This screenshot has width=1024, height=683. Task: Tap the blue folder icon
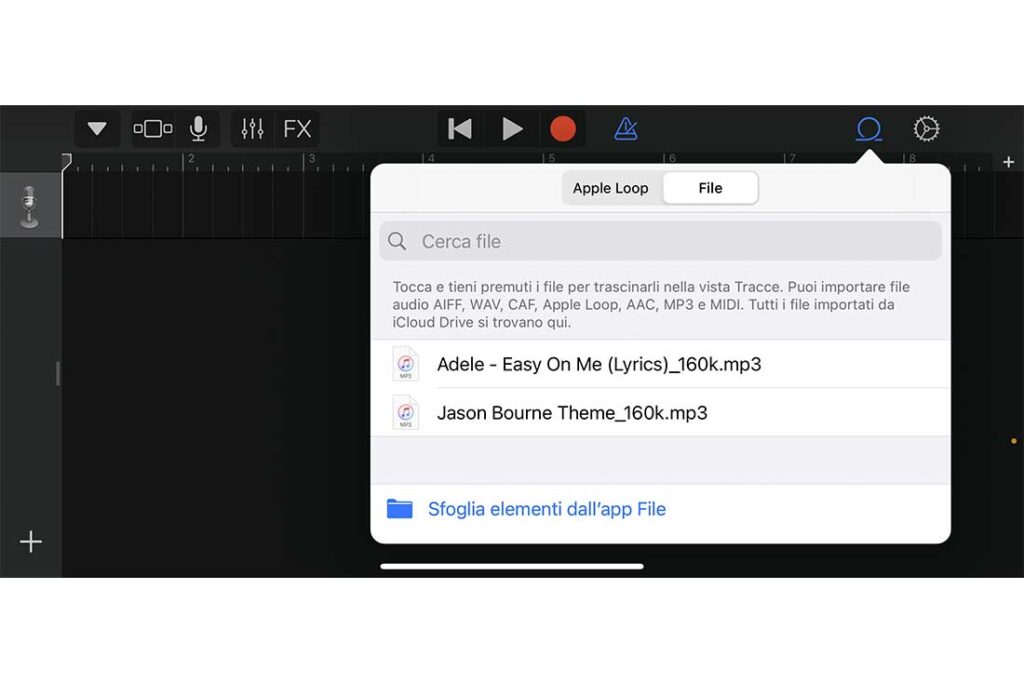coord(400,508)
